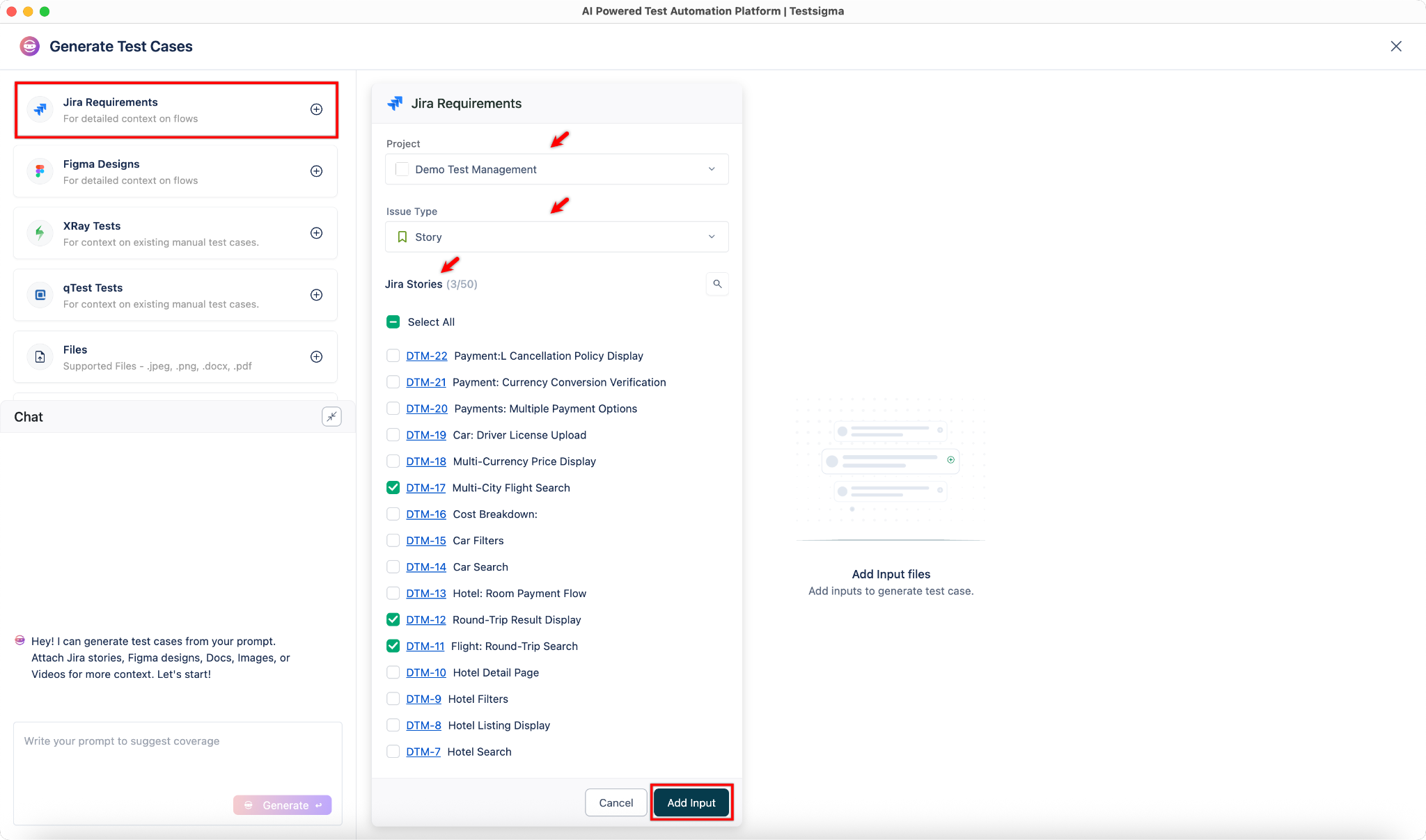
Task: Check DTM-10 Hotel Detail Page
Action: (x=393, y=673)
